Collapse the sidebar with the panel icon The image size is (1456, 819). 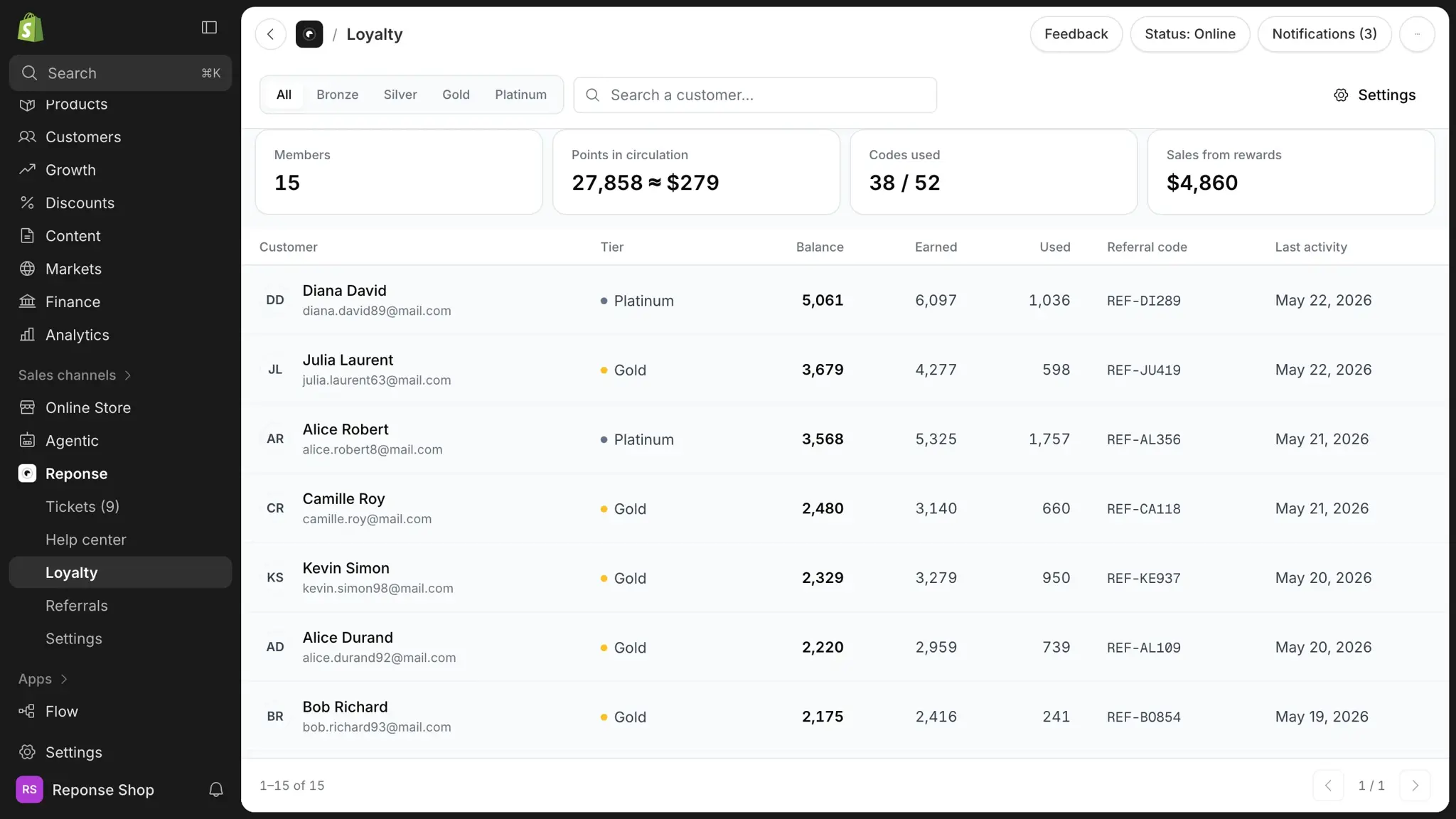click(209, 27)
